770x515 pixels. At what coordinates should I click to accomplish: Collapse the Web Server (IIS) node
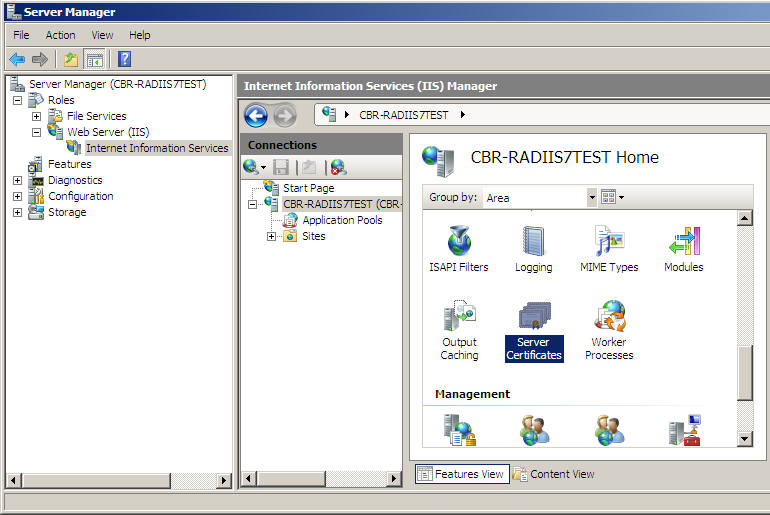pos(36,133)
